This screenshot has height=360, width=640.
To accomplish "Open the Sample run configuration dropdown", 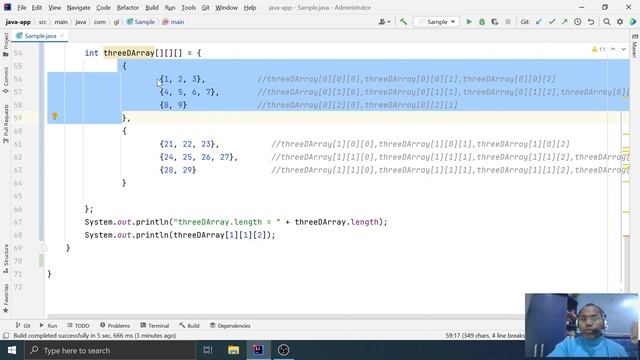I will tap(437, 22).
